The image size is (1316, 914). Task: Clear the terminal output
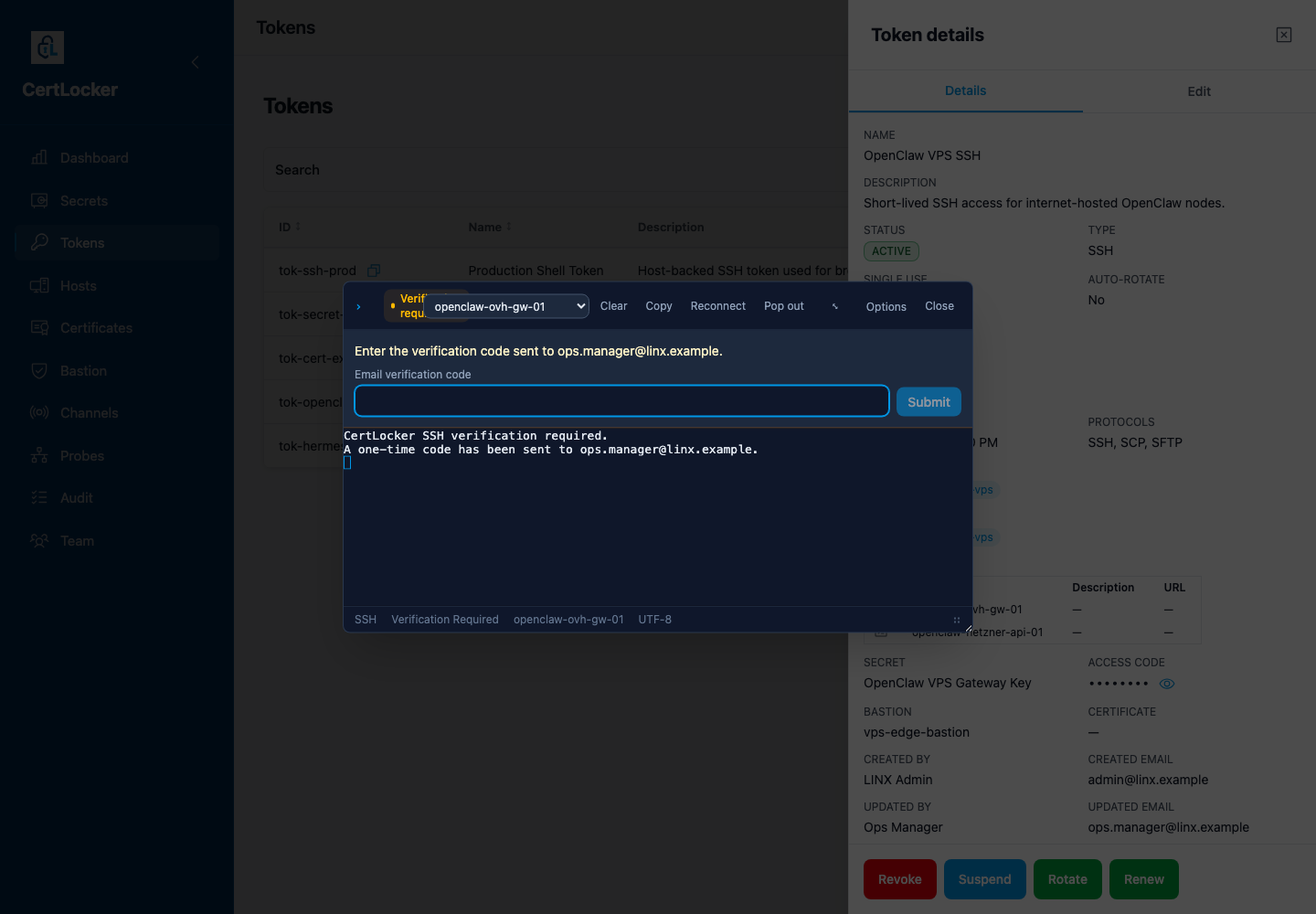[x=613, y=306]
